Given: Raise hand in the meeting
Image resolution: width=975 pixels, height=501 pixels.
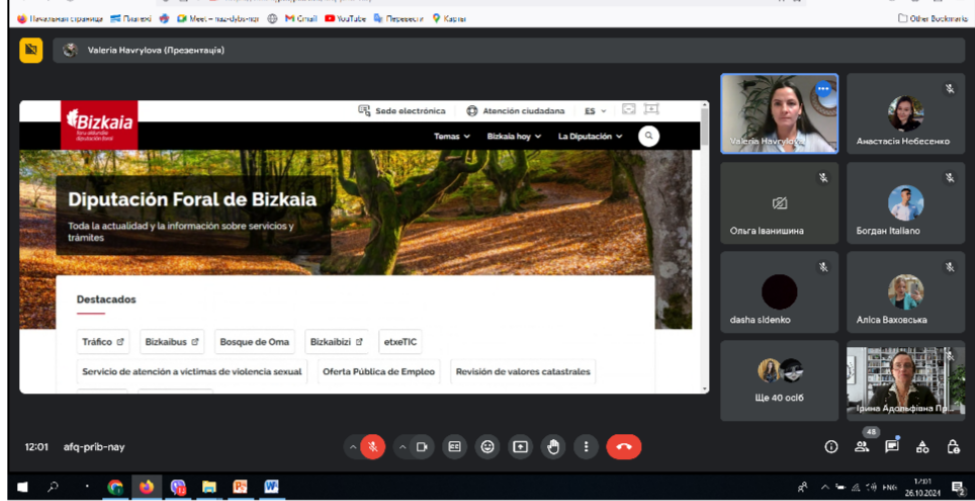Looking at the screenshot, I should click(x=553, y=446).
